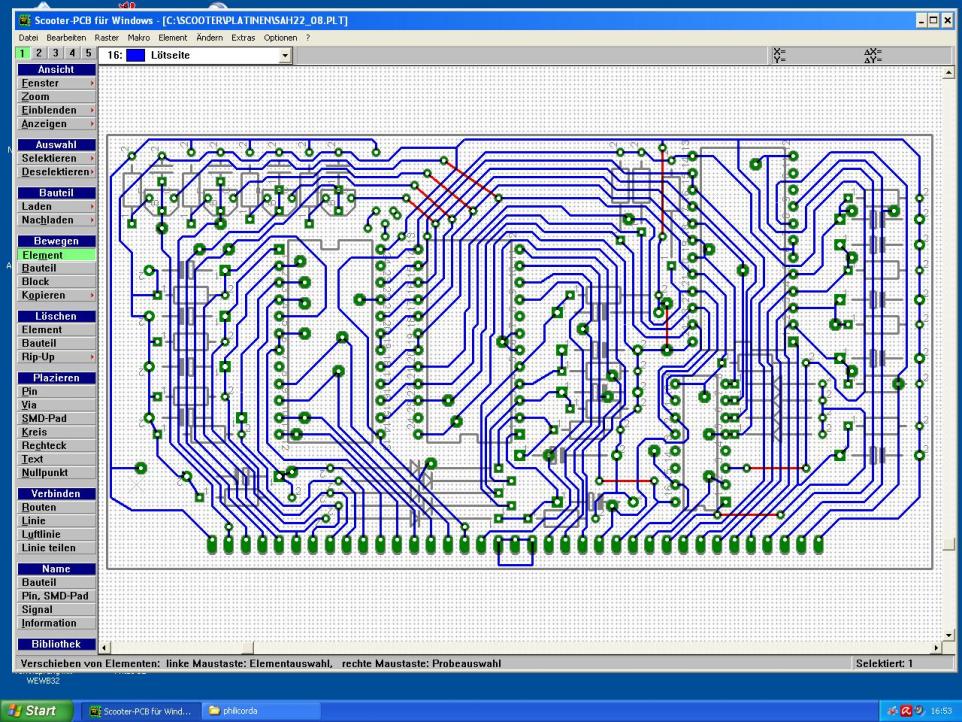
Task: Click the vertical scrollbar down arrow
Action: pyautogui.click(x=949, y=634)
